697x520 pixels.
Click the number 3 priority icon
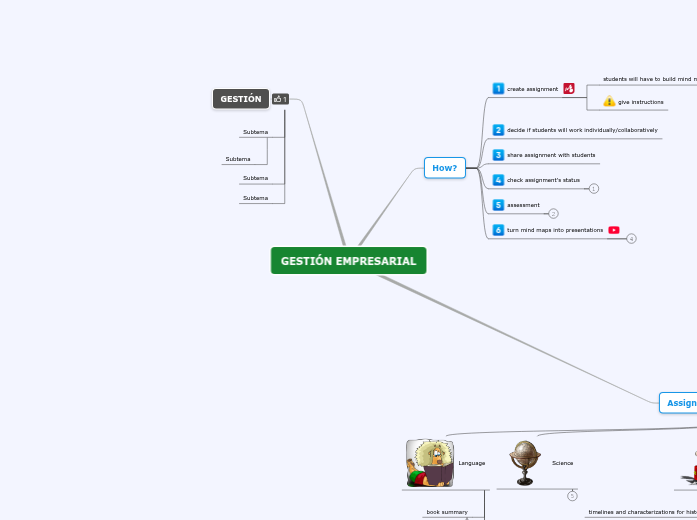point(498,155)
